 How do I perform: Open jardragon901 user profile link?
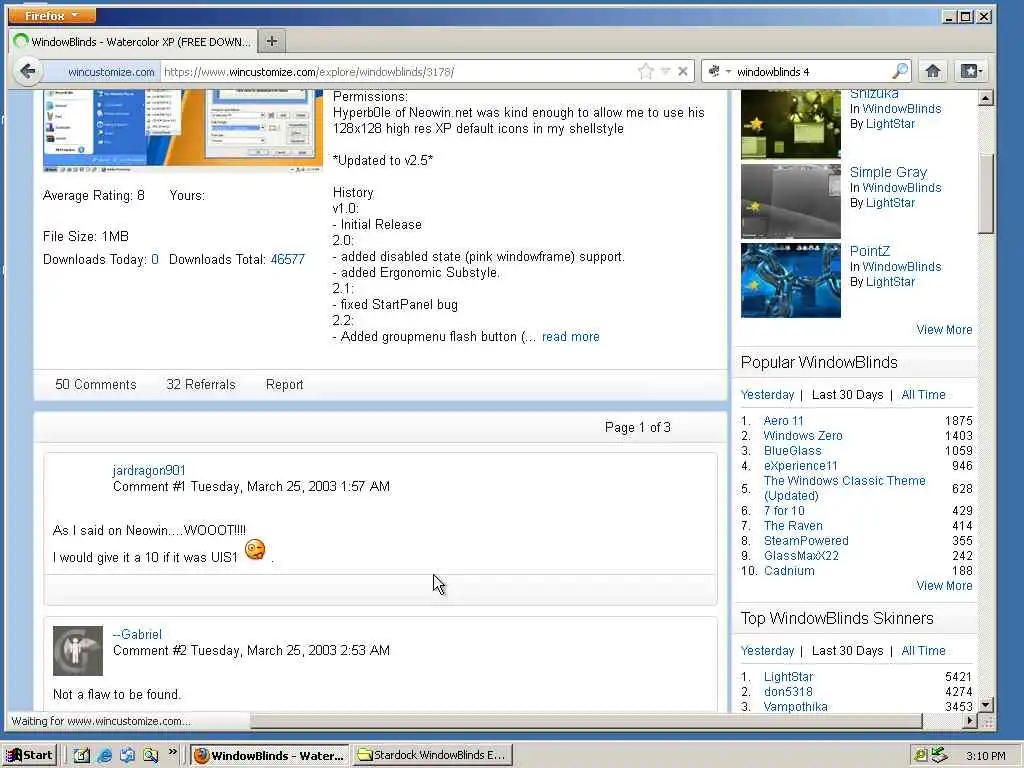point(149,470)
